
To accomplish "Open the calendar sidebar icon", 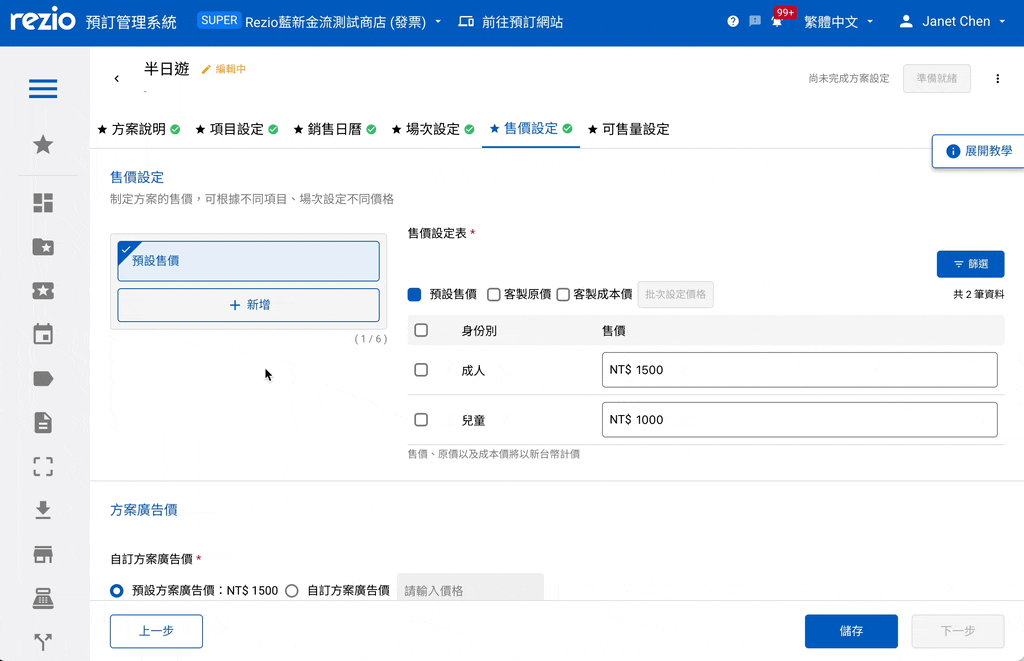I will (x=43, y=334).
